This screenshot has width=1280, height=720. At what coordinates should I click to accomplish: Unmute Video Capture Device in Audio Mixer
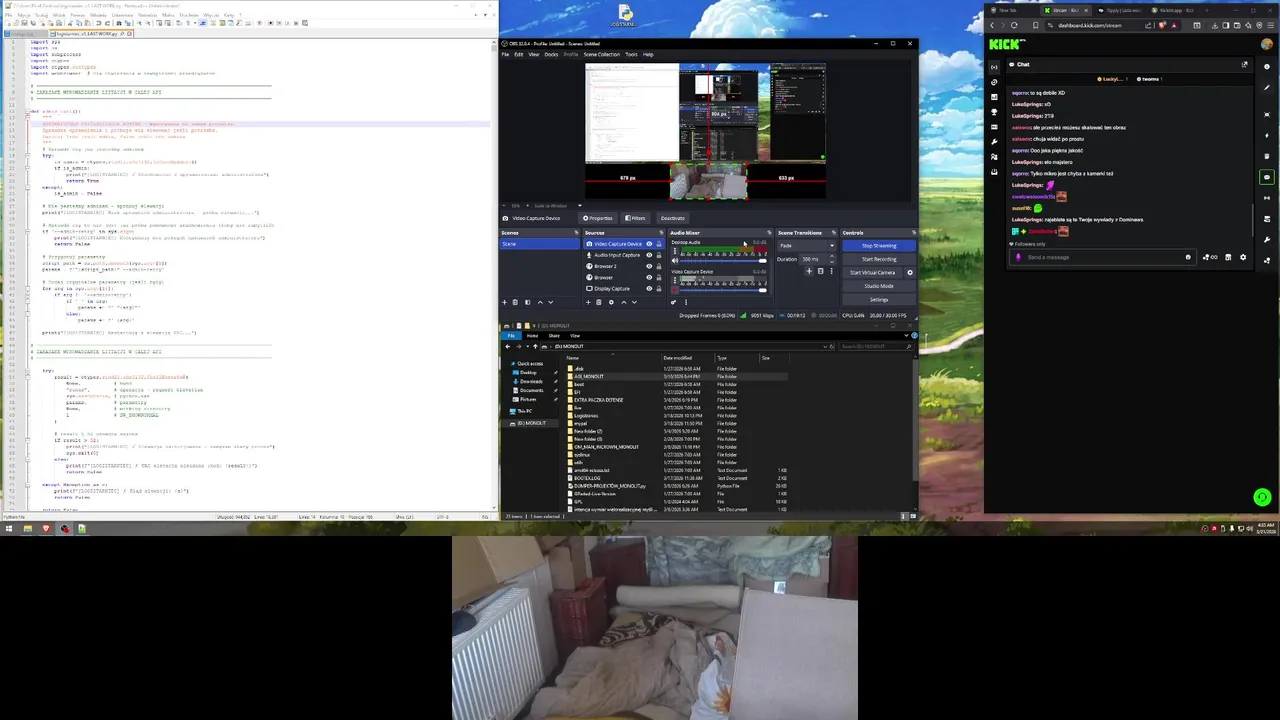pyautogui.click(x=675, y=290)
